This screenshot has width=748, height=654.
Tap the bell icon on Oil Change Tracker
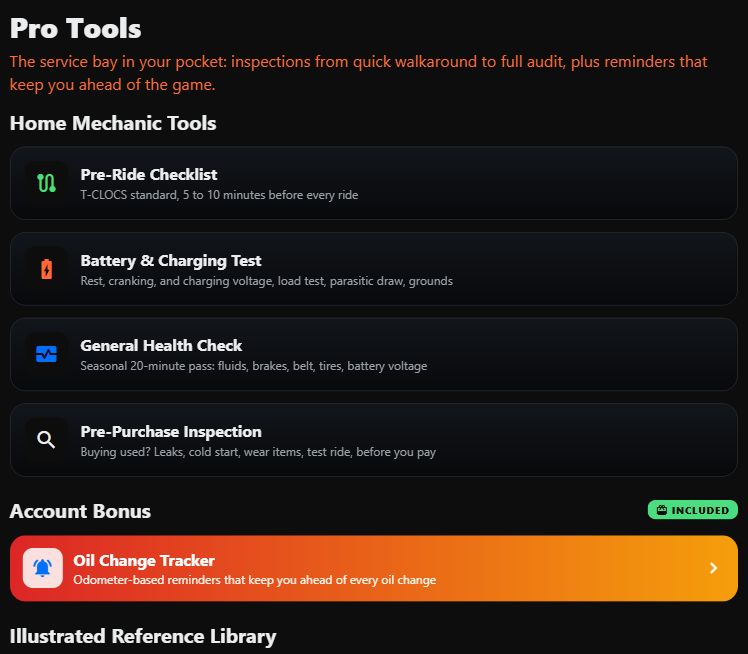pyautogui.click(x=42, y=568)
